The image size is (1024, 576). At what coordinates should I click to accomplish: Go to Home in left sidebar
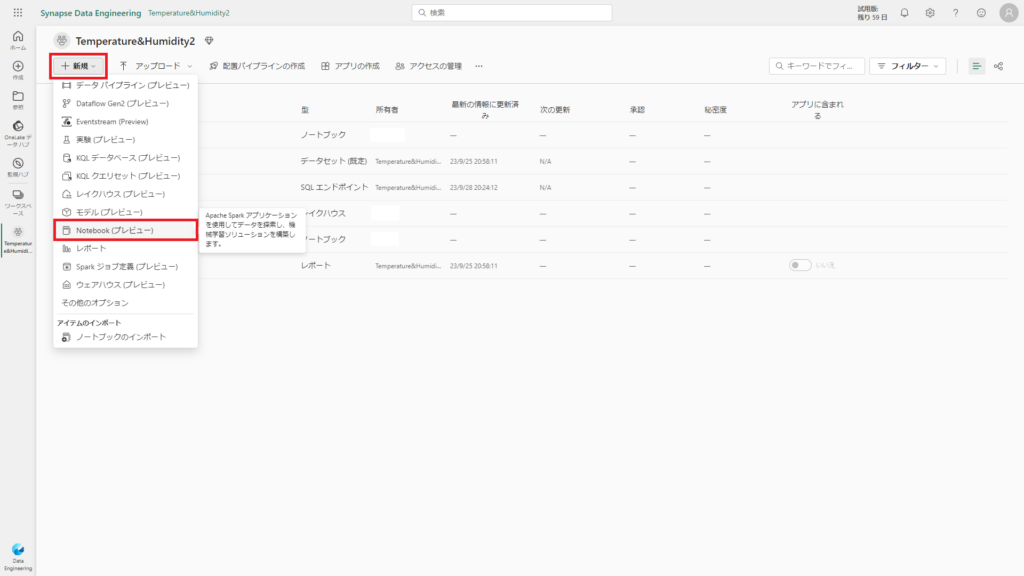(x=18, y=40)
